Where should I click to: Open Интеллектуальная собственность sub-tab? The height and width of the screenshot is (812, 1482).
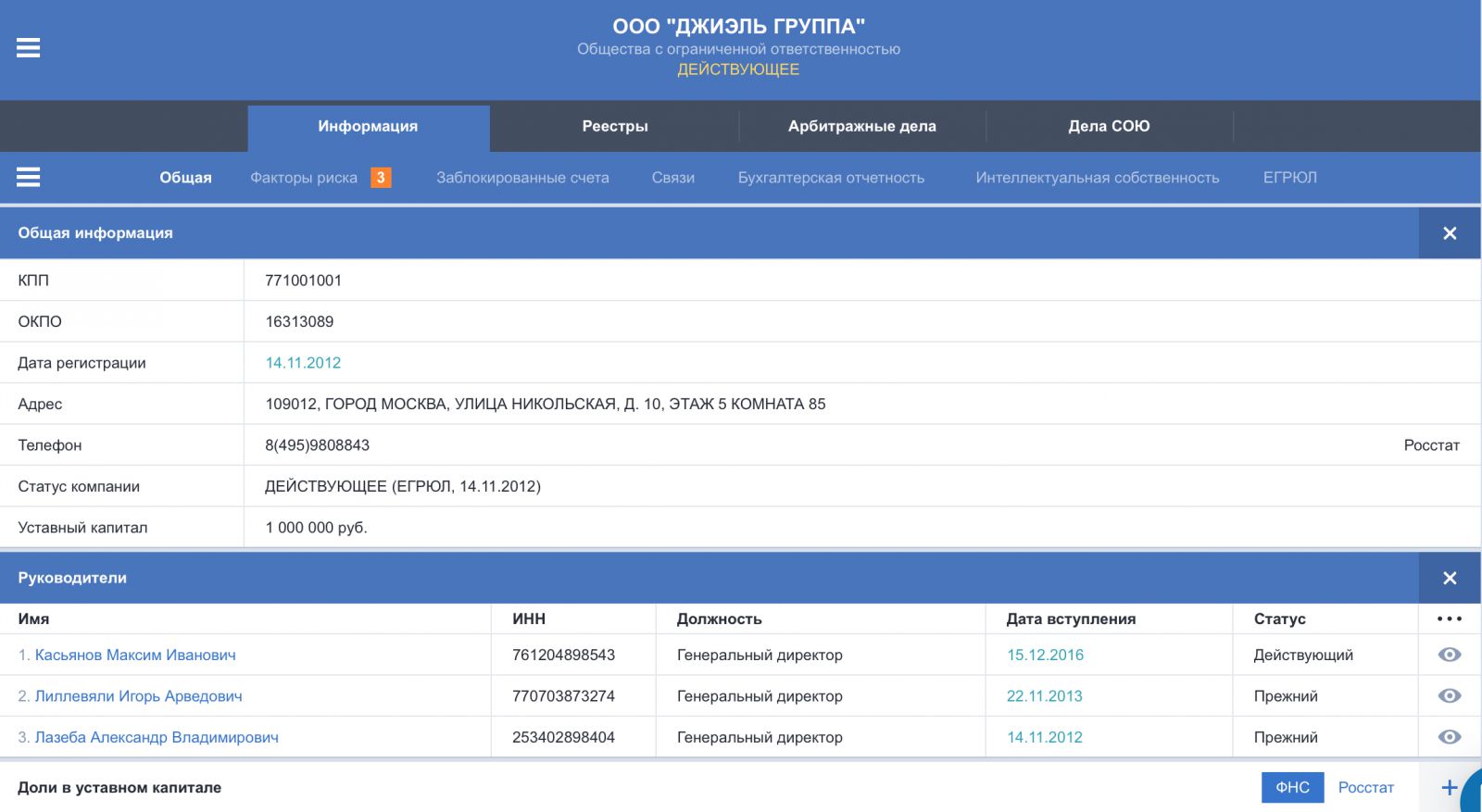click(x=1098, y=178)
